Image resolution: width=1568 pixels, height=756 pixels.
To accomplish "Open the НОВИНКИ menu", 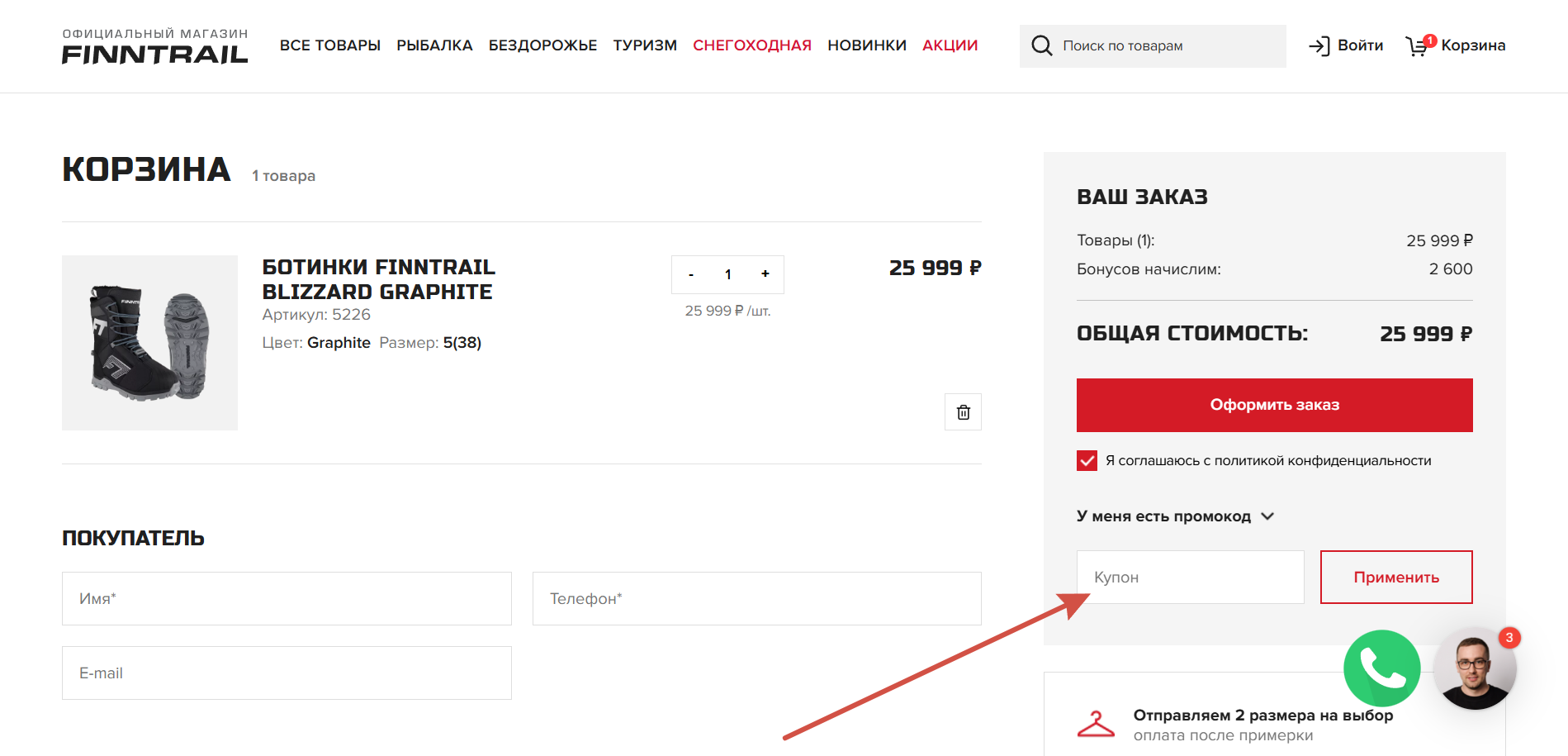I will click(867, 45).
